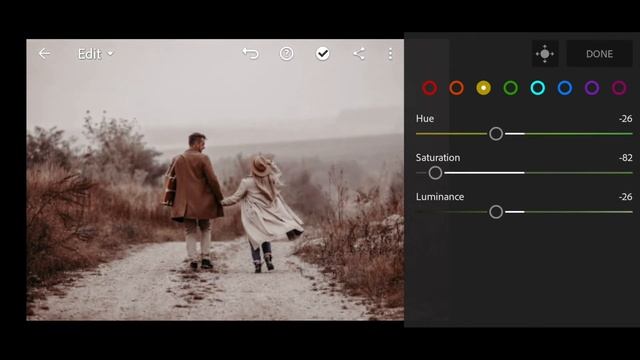Click the Luminance slider handle
Viewport: 640px width, 360px height.
click(x=496, y=212)
